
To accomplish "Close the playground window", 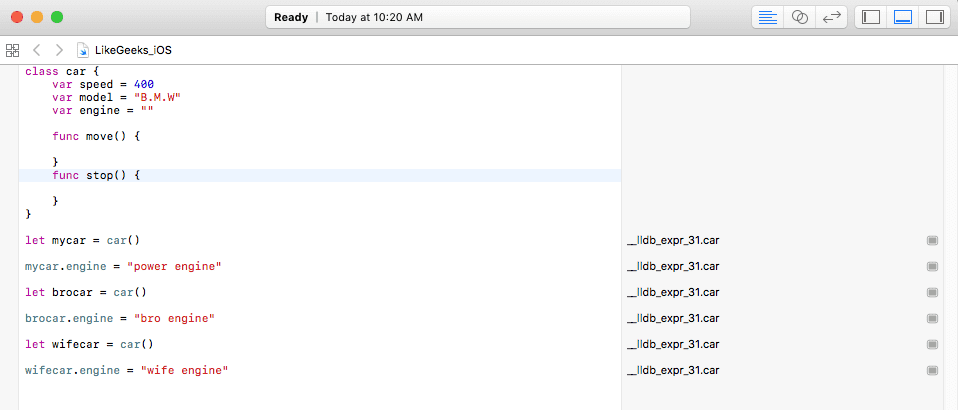I will click(16, 17).
